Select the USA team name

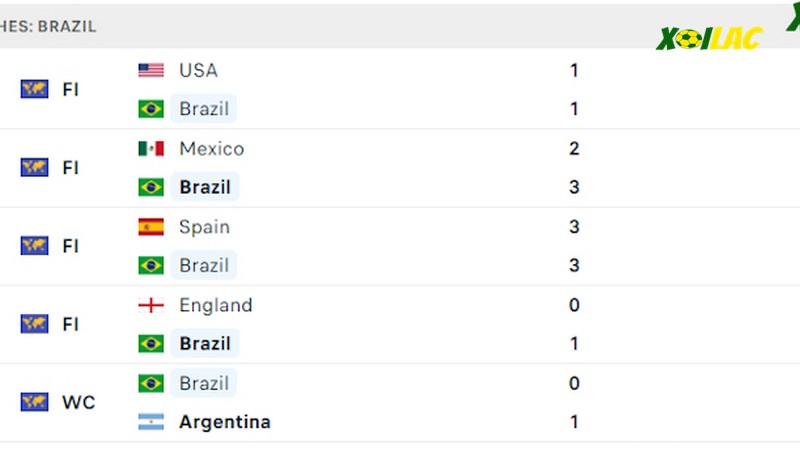(x=198, y=70)
